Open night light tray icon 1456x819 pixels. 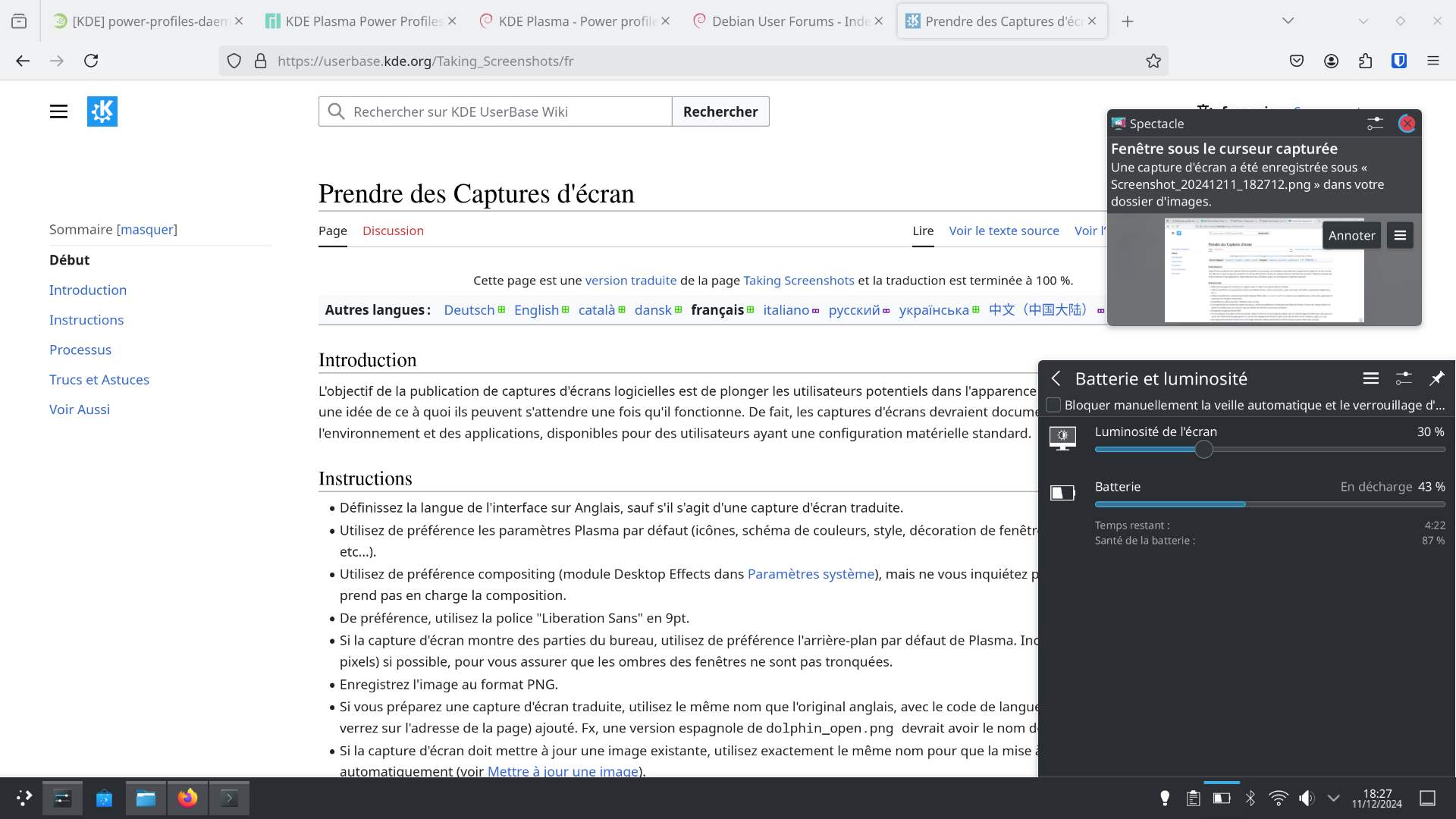click(1165, 798)
